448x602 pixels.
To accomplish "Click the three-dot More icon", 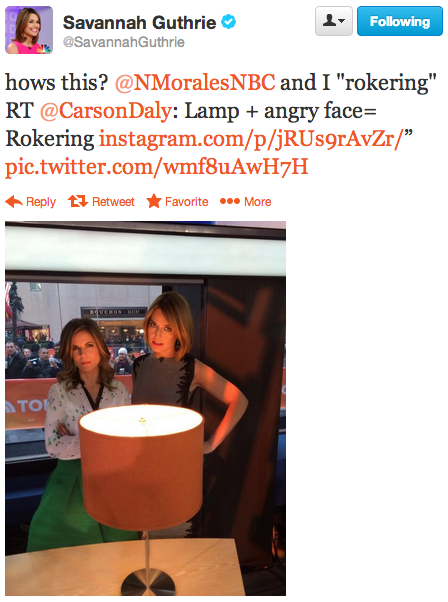I will click(230, 201).
